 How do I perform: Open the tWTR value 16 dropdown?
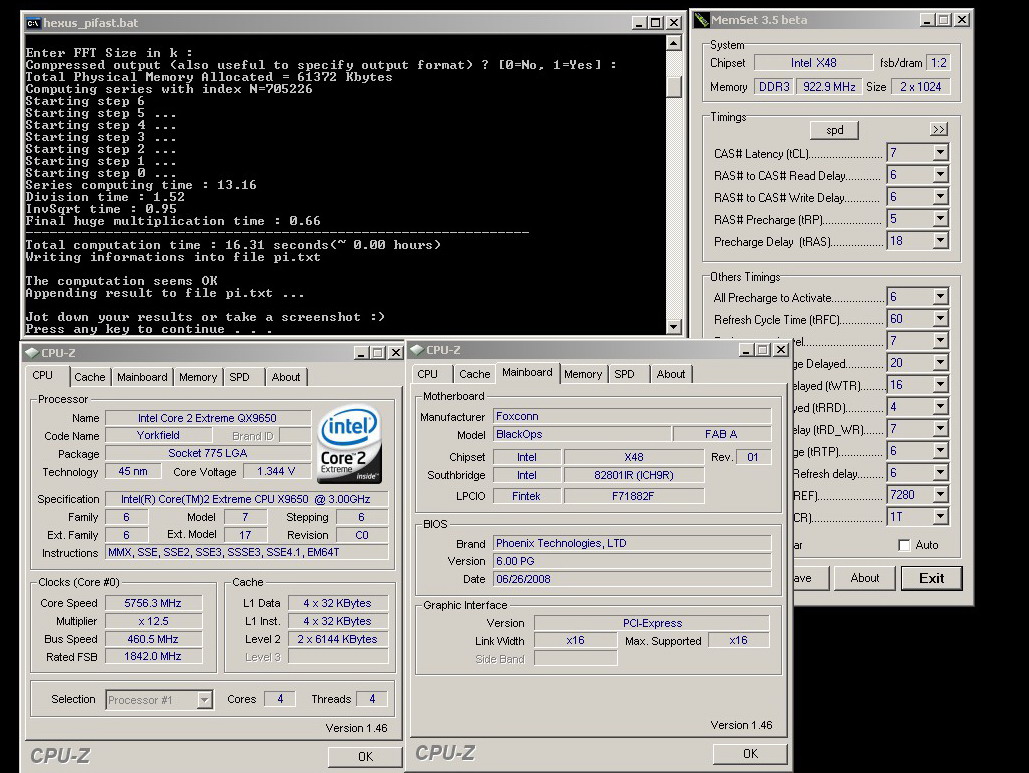[940, 385]
